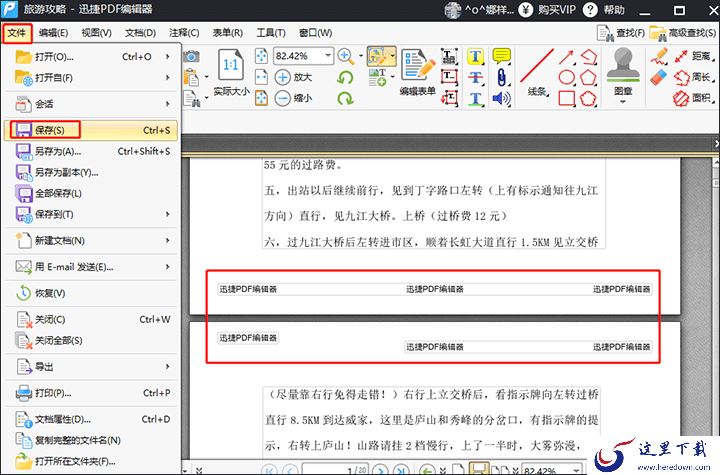
Task: Select the sound annotation speaker tool
Action: [501, 98]
